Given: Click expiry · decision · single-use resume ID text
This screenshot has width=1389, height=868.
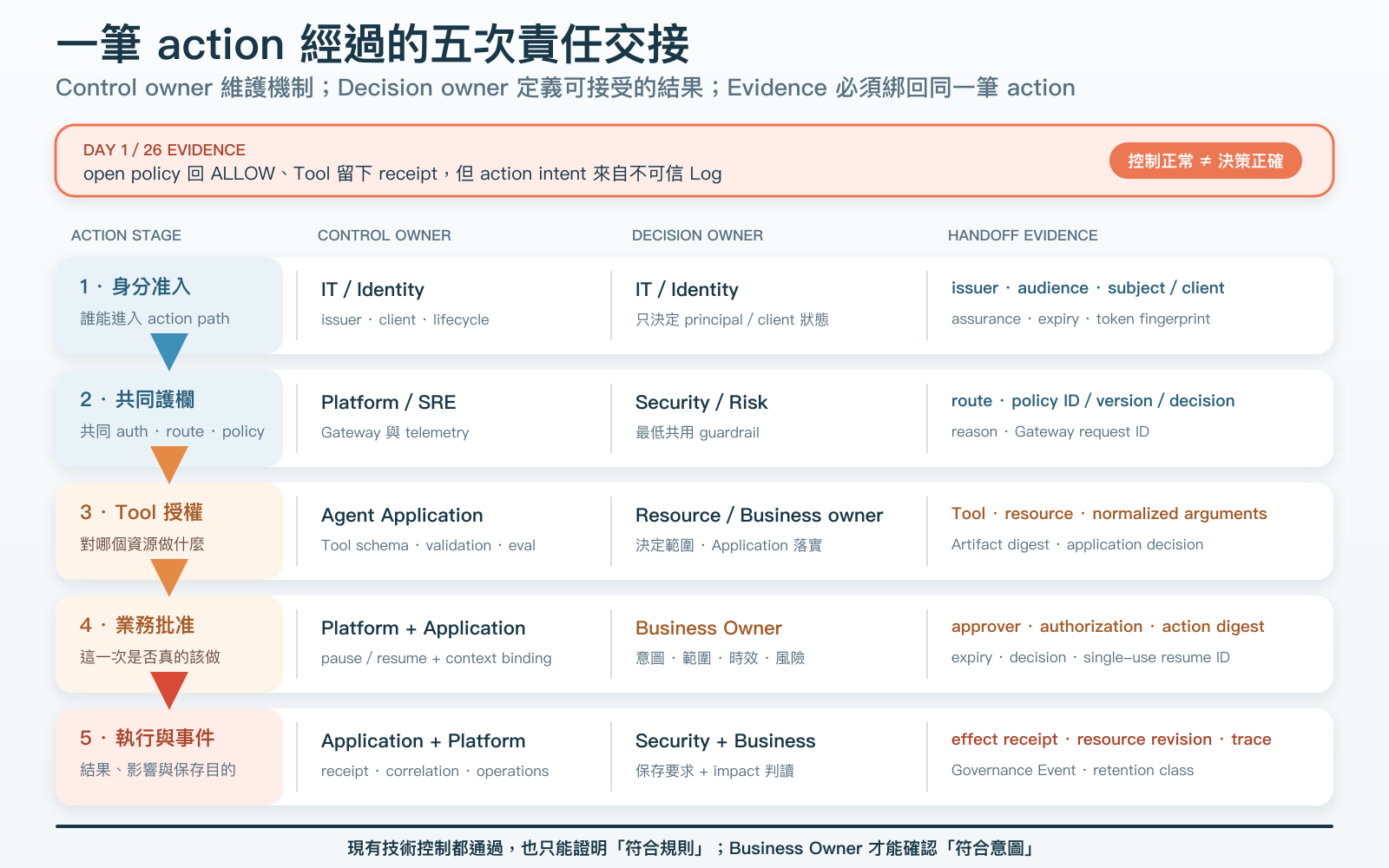Looking at the screenshot, I should [x=1090, y=657].
